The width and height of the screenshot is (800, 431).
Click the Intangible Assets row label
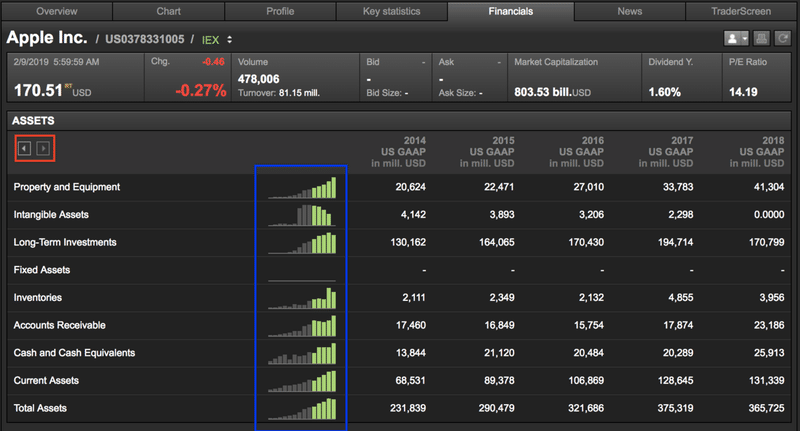[x=51, y=215]
